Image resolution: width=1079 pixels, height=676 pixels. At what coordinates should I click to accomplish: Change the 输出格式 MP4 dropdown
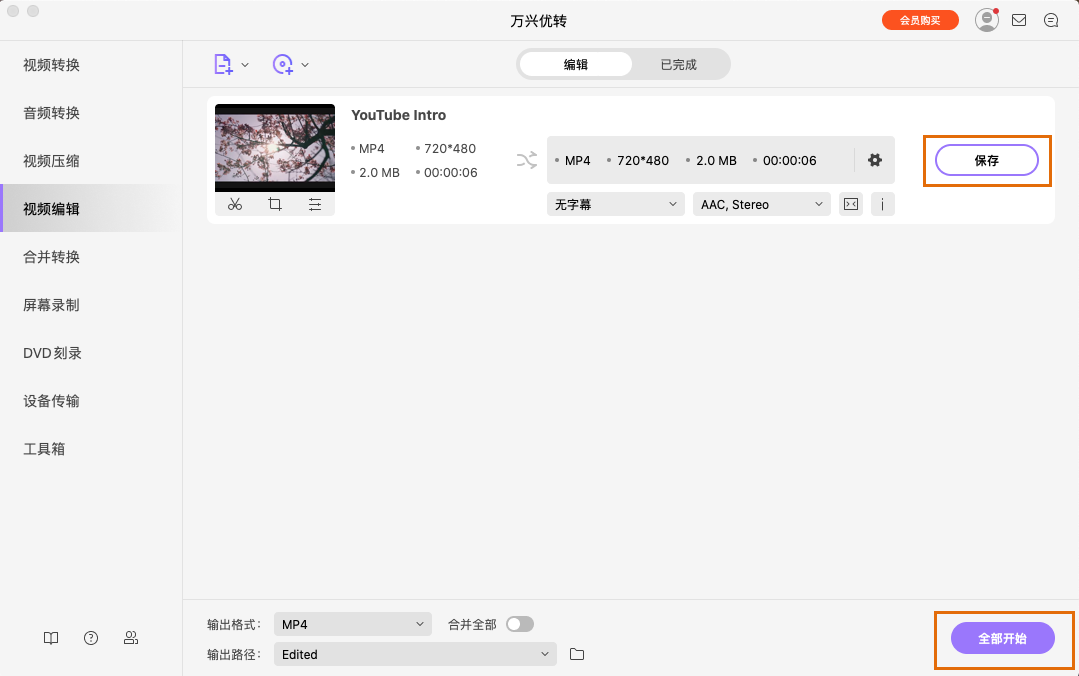352,622
